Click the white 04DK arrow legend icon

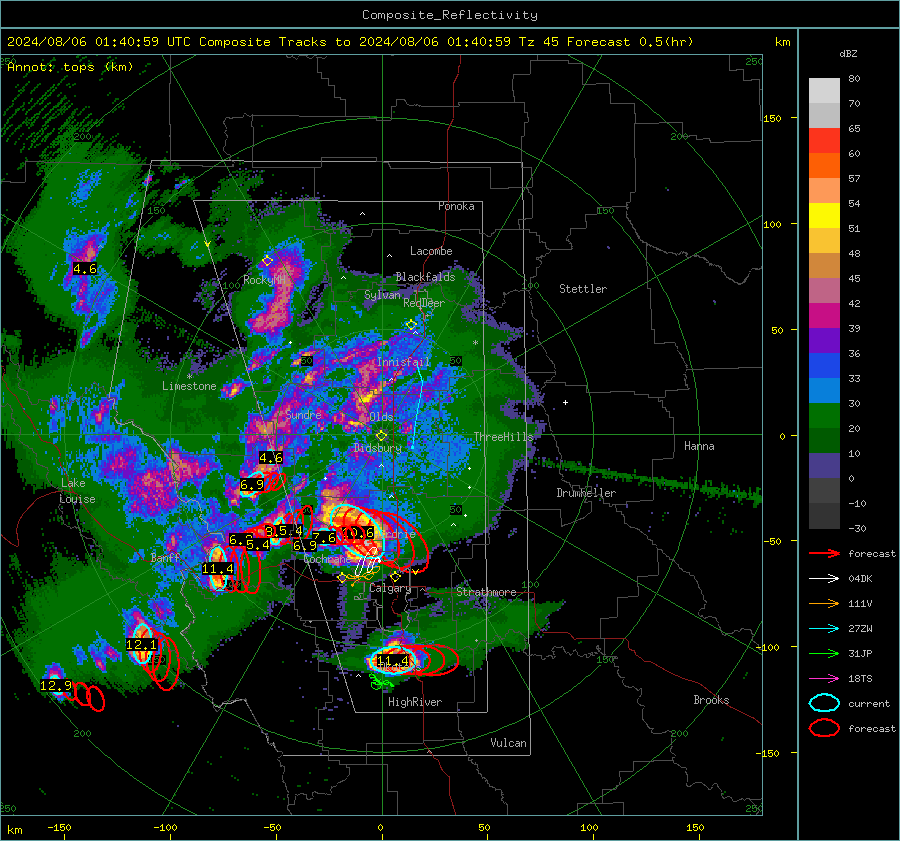[x=824, y=579]
